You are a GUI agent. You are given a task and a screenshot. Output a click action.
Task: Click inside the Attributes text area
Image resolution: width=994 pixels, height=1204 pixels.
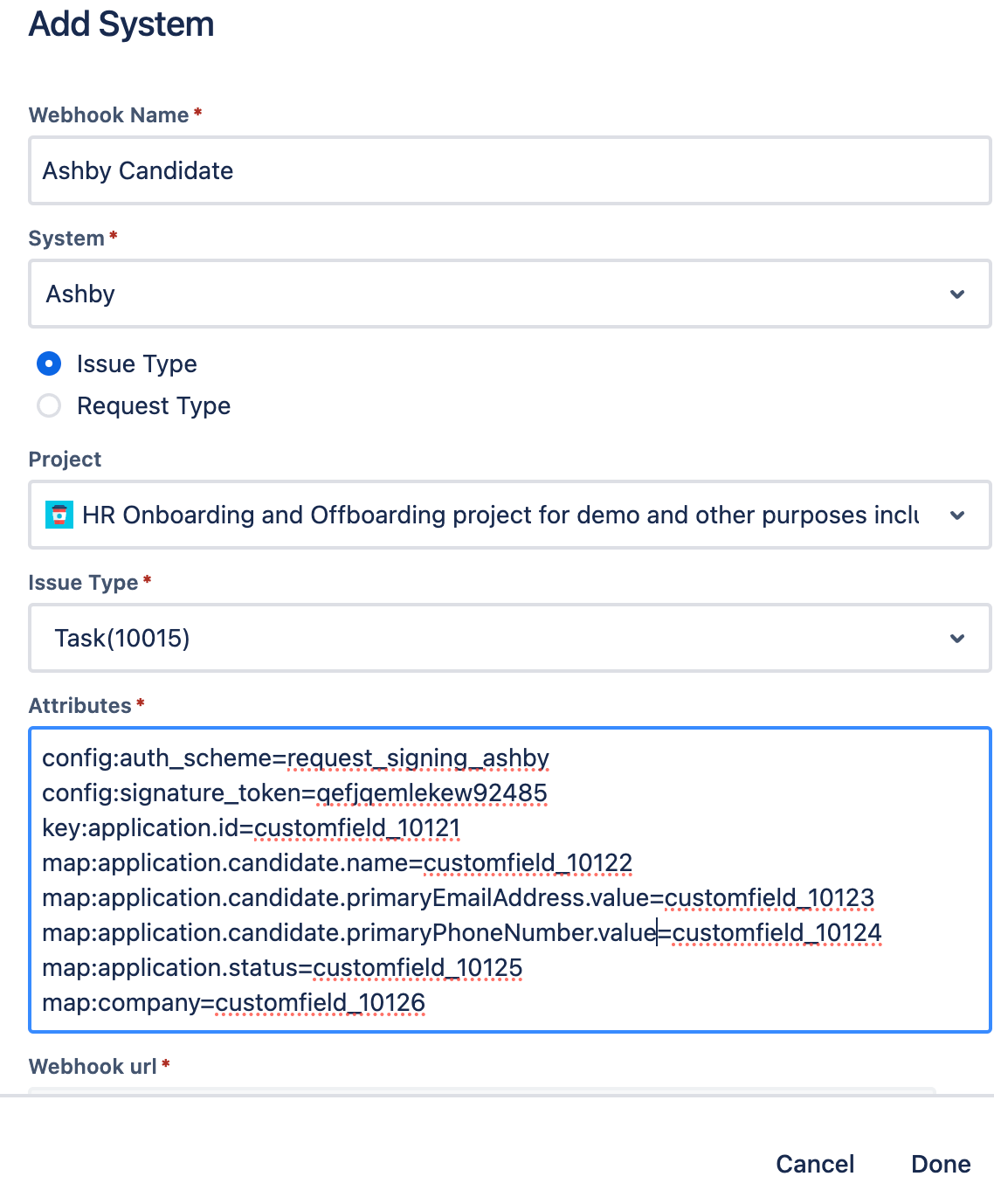(510, 880)
